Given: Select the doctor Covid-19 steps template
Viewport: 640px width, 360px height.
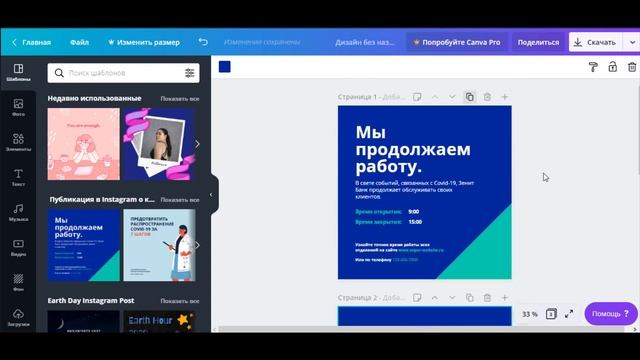Looking at the screenshot, I should pos(159,245).
